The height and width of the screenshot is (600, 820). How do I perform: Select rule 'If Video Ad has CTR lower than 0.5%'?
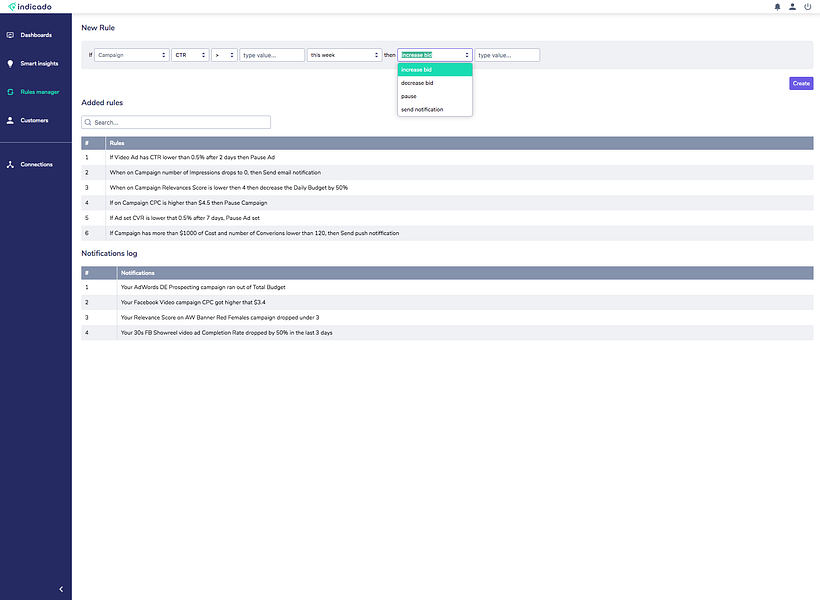coord(447,157)
